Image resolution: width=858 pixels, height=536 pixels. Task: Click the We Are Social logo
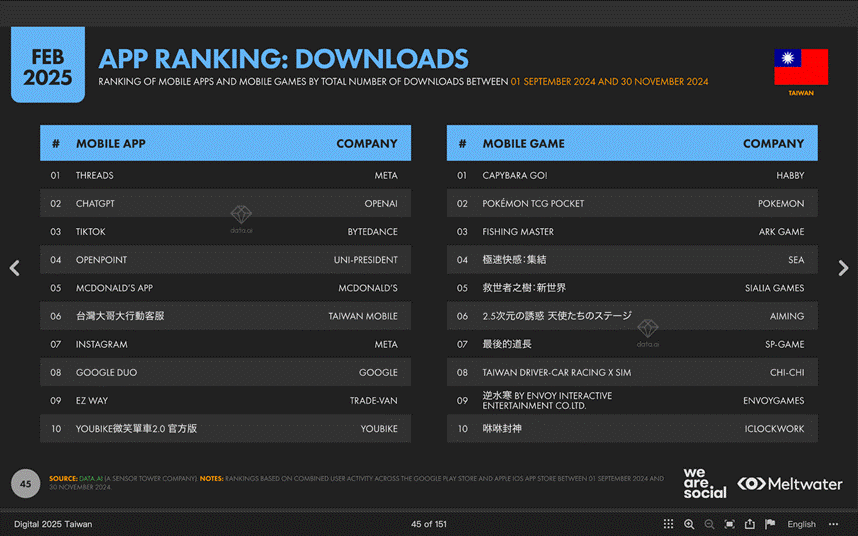click(x=704, y=483)
